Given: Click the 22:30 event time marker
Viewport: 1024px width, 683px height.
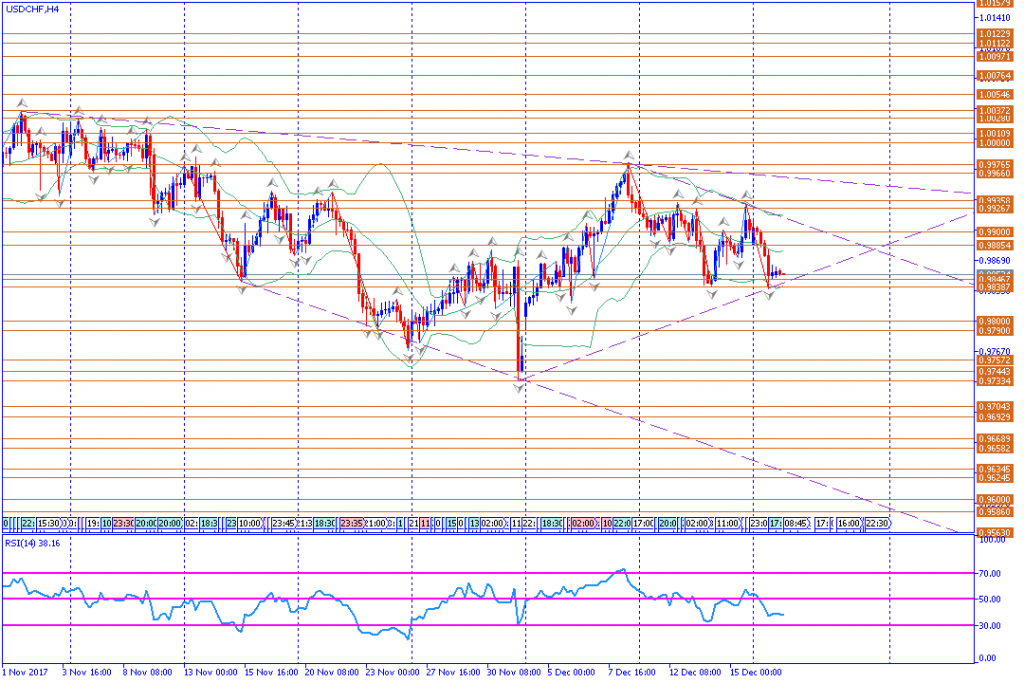Looking at the screenshot, I should coord(876,523).
